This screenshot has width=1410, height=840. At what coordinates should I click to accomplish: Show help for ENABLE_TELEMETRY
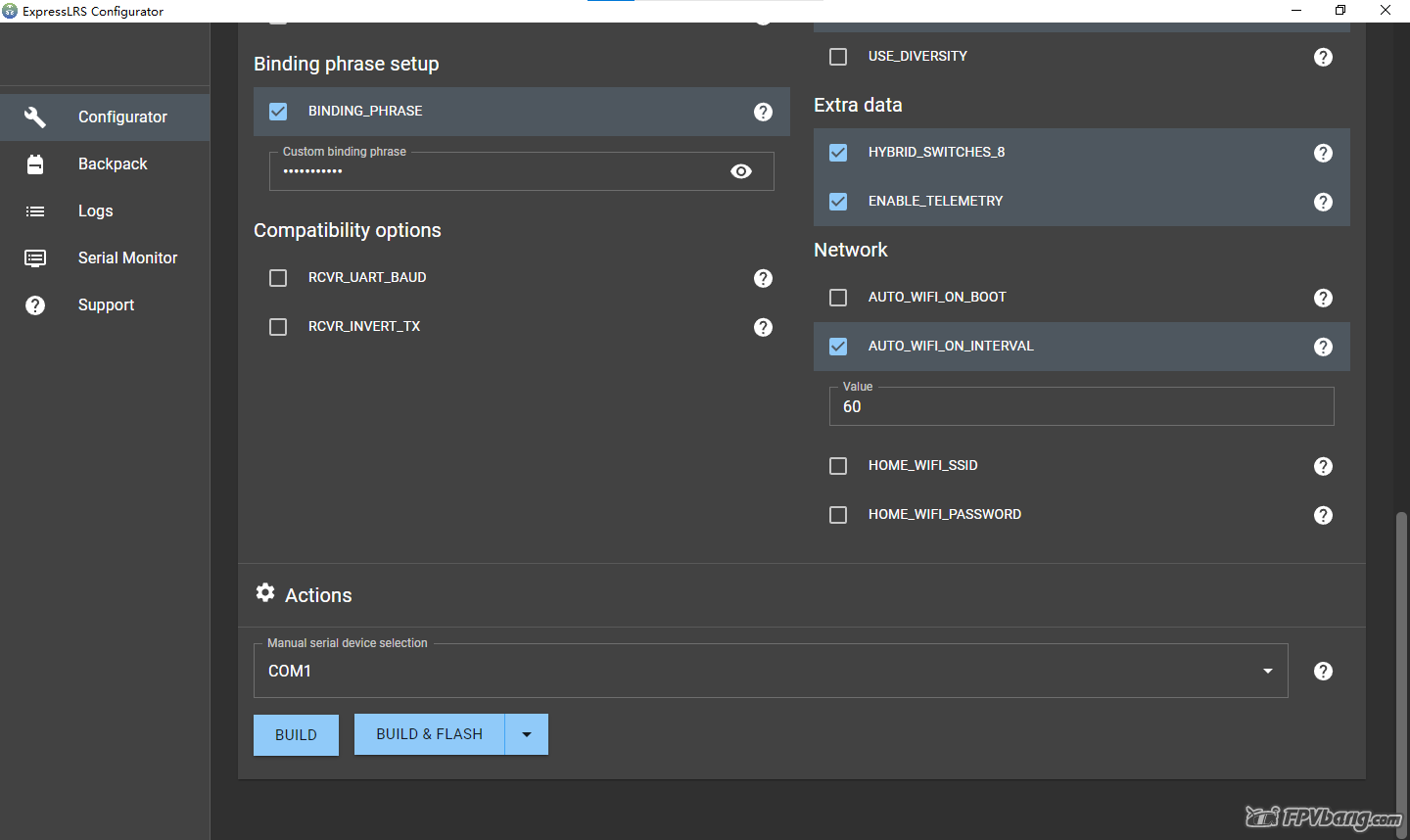(x=1324, y=202)
